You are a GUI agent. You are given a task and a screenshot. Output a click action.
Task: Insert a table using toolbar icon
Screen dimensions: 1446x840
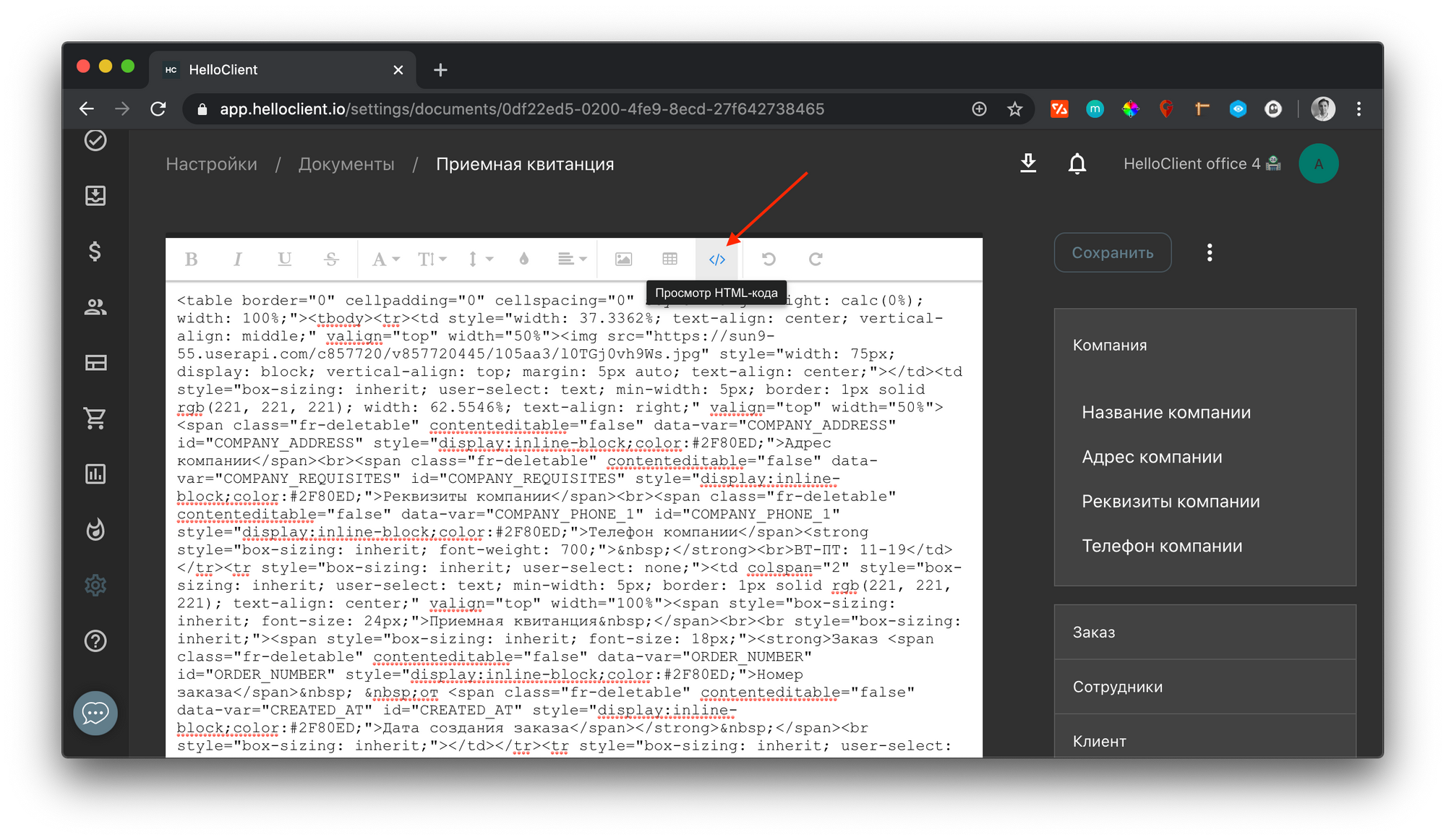point(670,259)
